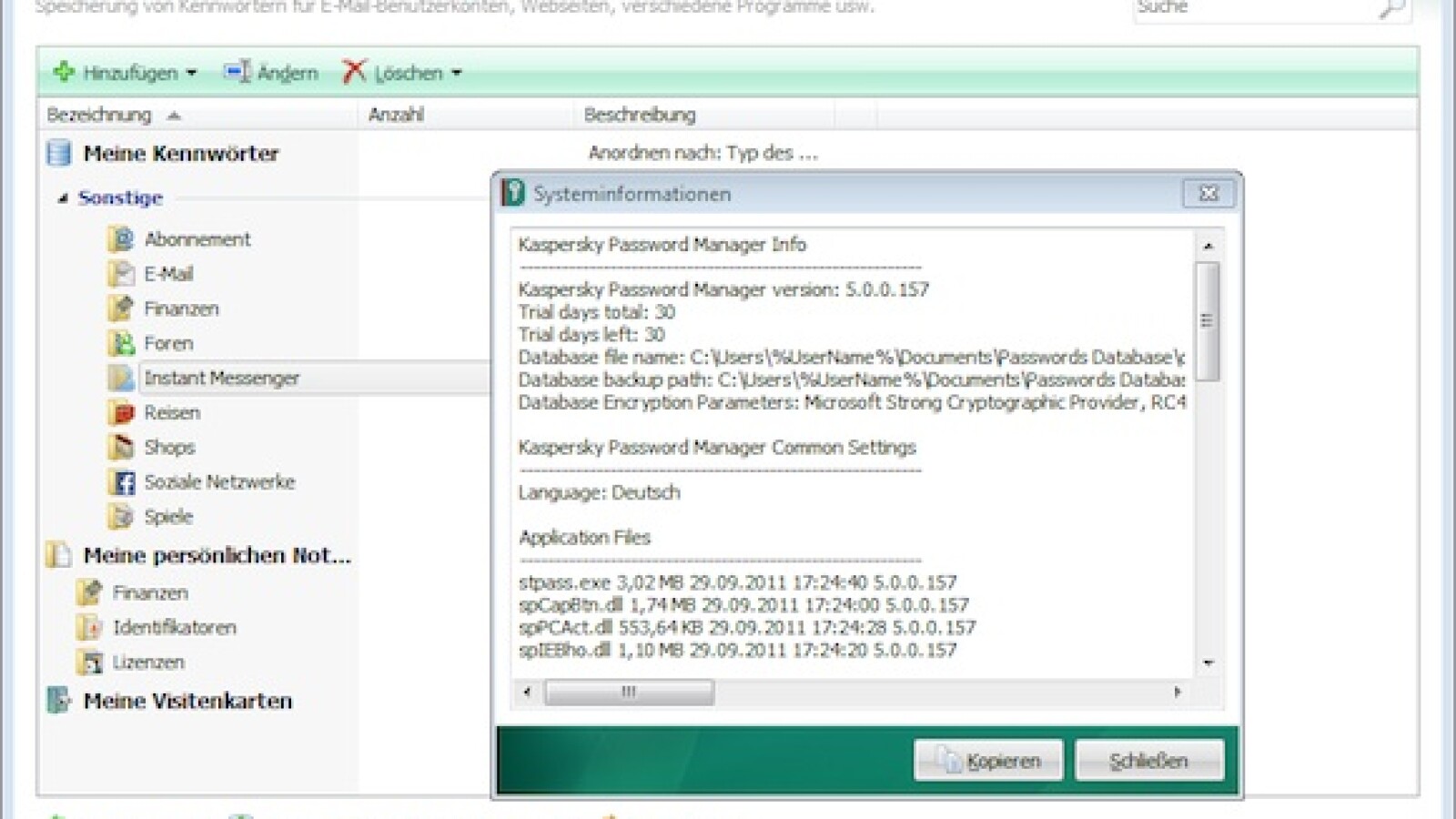Collapse the Sonstige group triangle

[62, 198]
